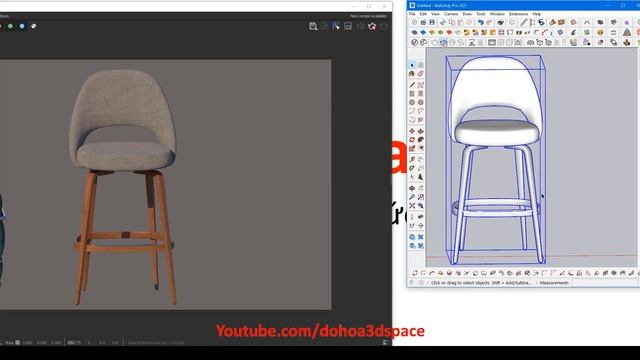
Task: Click the Redo arrow in SketchUp toolbar
Action: (489, 22)
